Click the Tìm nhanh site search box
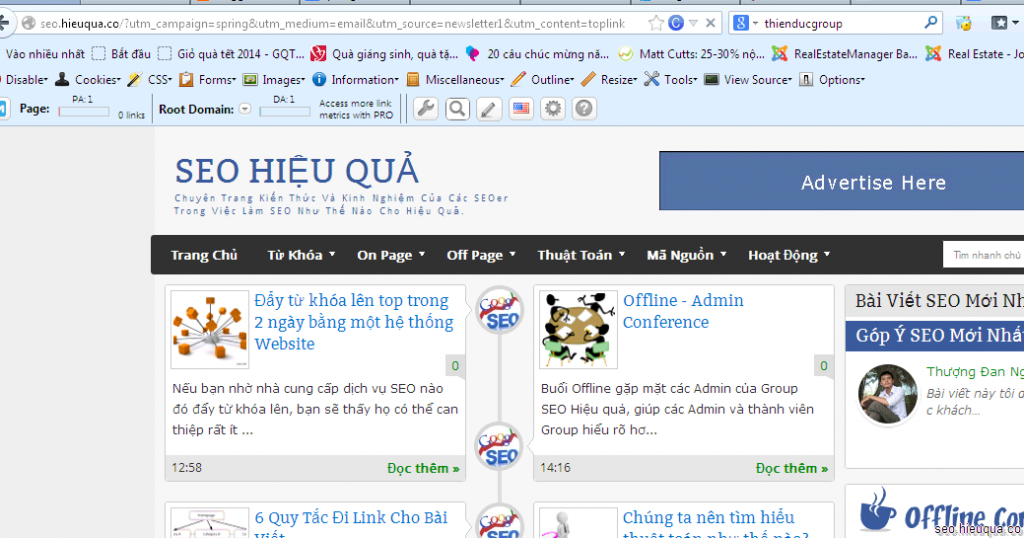The height and width of the screenshot is (538, 1024). coord(984,255)
